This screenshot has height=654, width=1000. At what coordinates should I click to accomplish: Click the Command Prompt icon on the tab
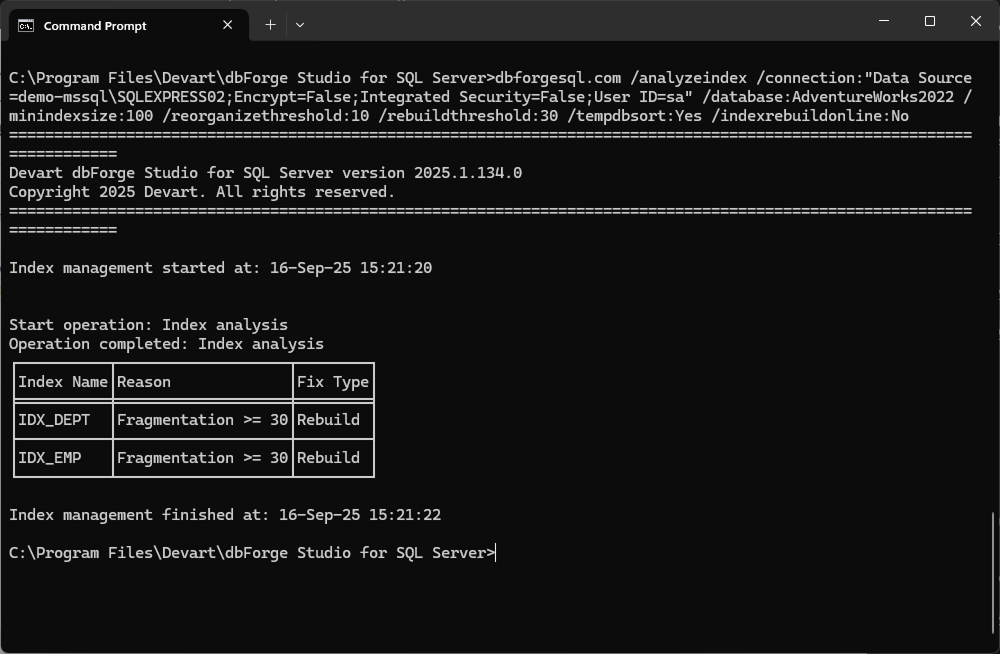tap(25, 25)
